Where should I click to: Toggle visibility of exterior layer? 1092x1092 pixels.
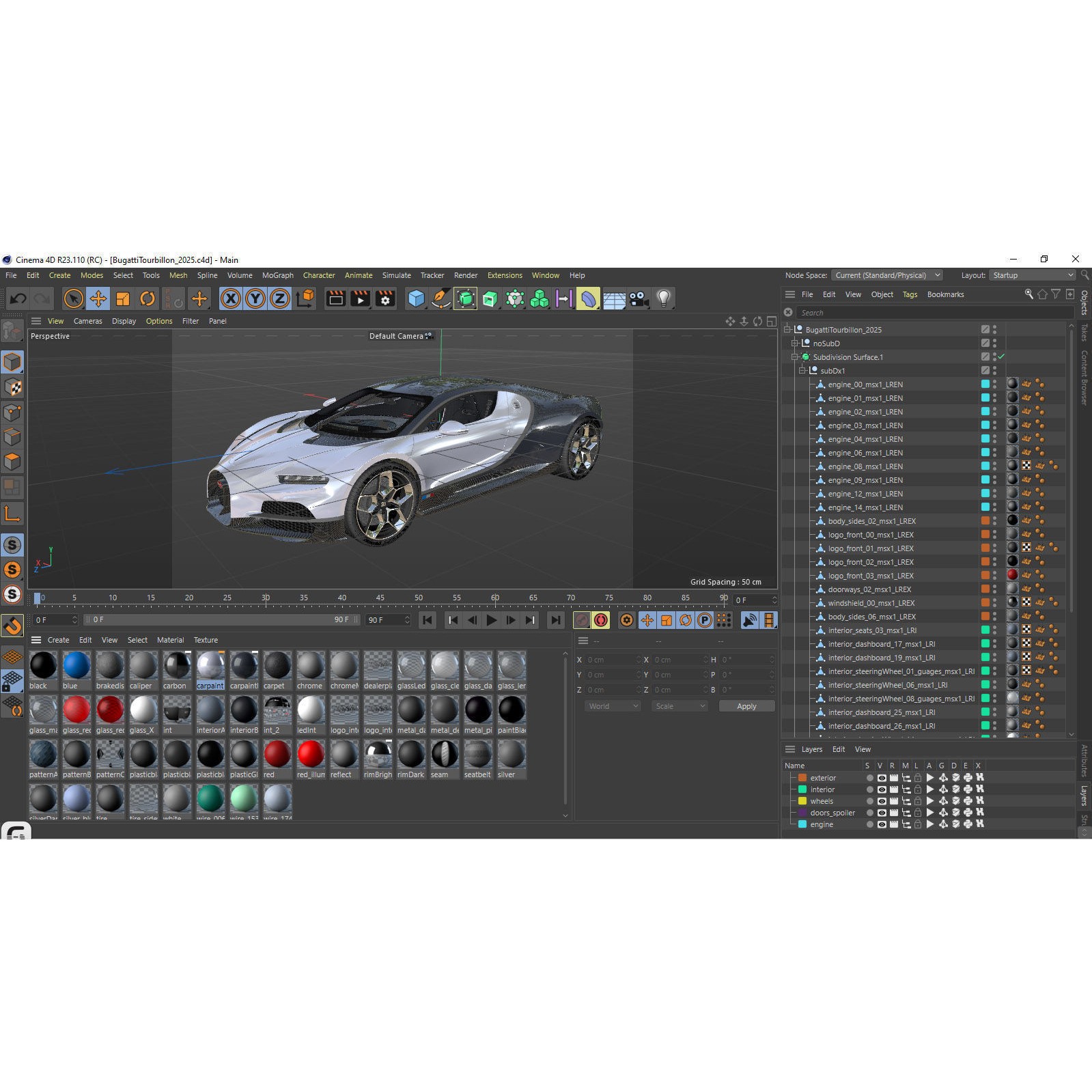(x=882, y=778)
